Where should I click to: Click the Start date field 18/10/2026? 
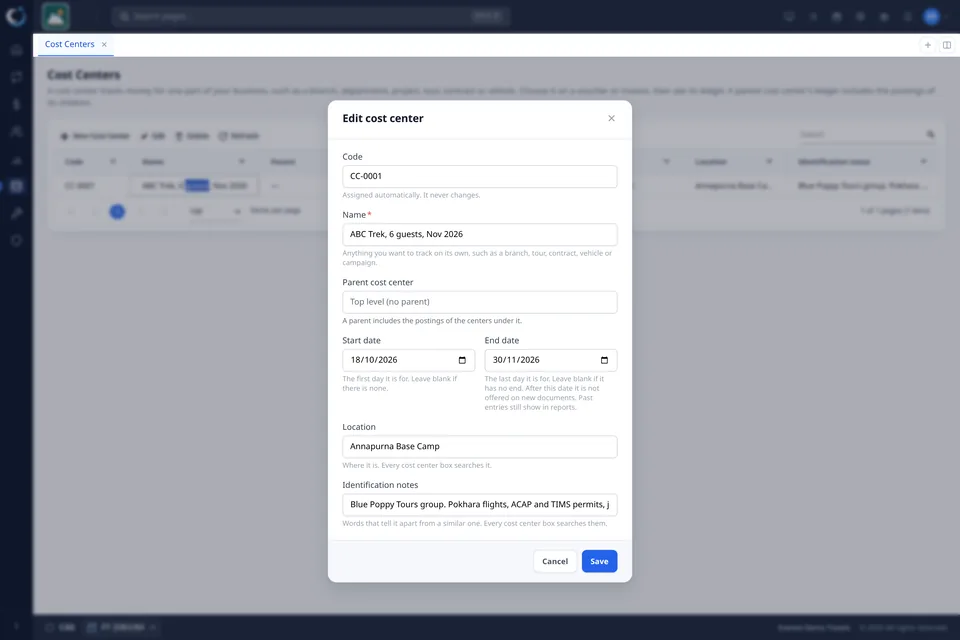pos(408,360)
